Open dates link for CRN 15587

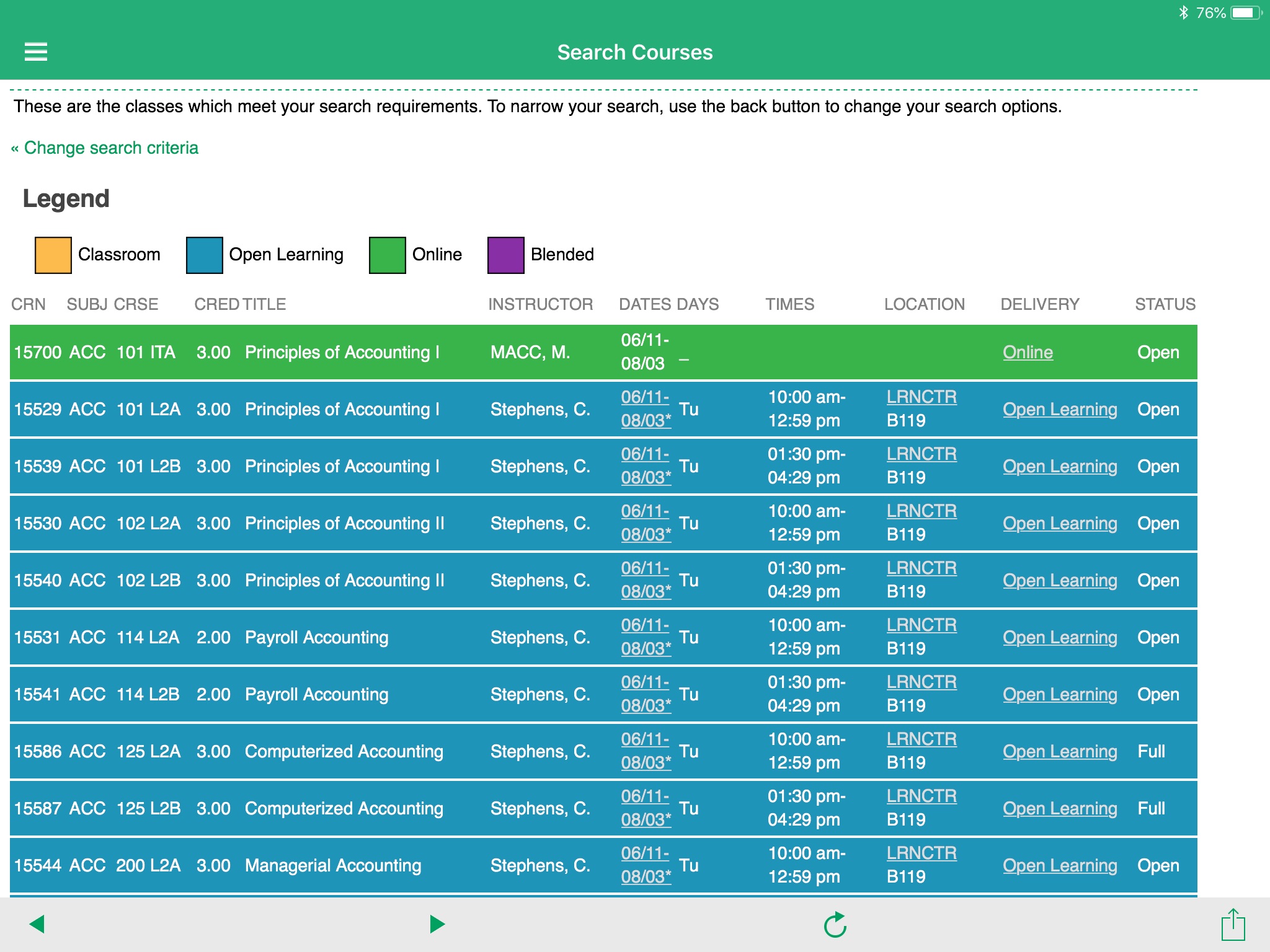point(646,808)
